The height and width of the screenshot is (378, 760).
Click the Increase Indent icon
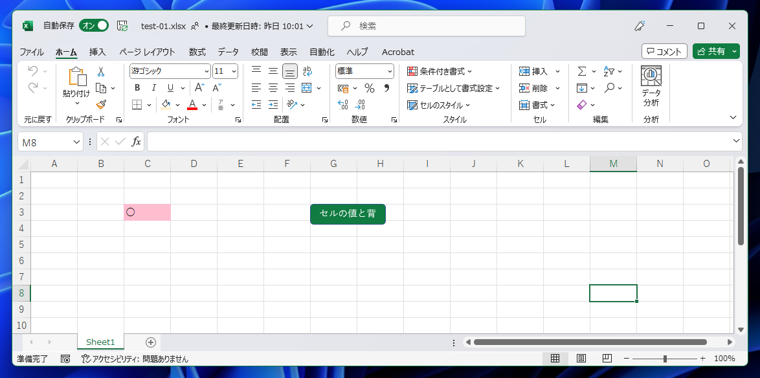point(273,104)
